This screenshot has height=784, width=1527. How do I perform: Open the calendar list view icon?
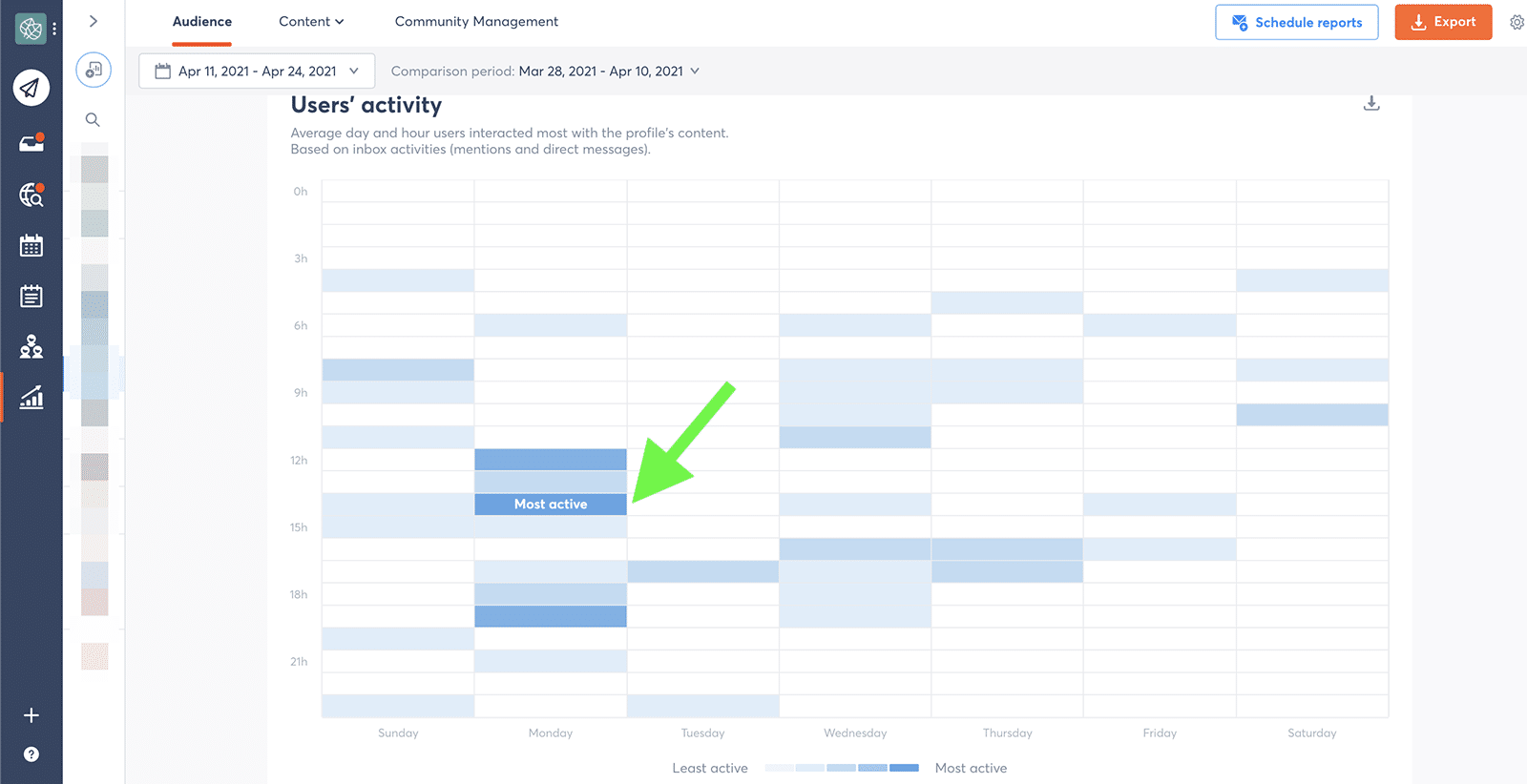click(31, 297)
